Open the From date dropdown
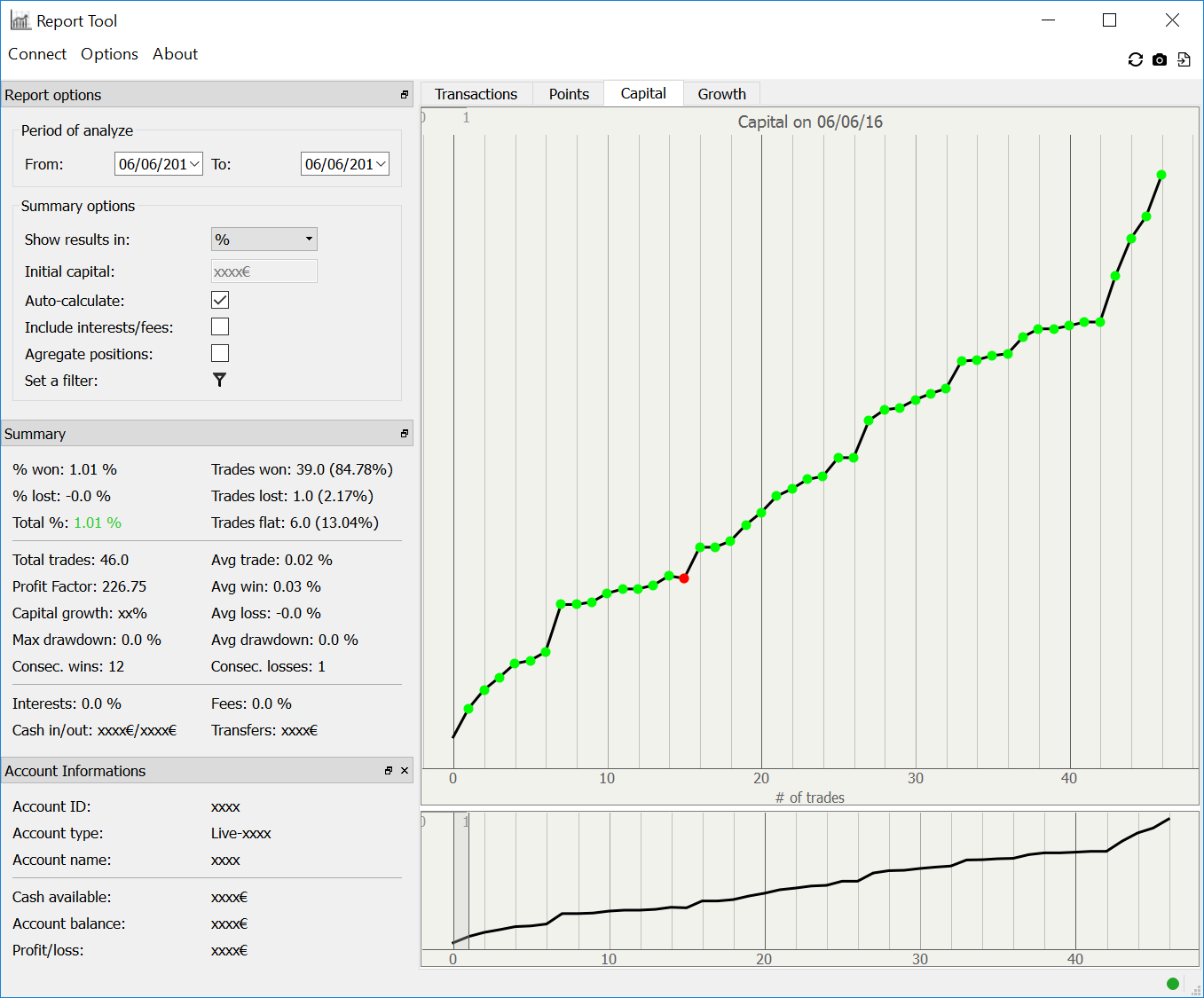Image resolution: width=1204 pixels, height=998 pixels. 194,164
